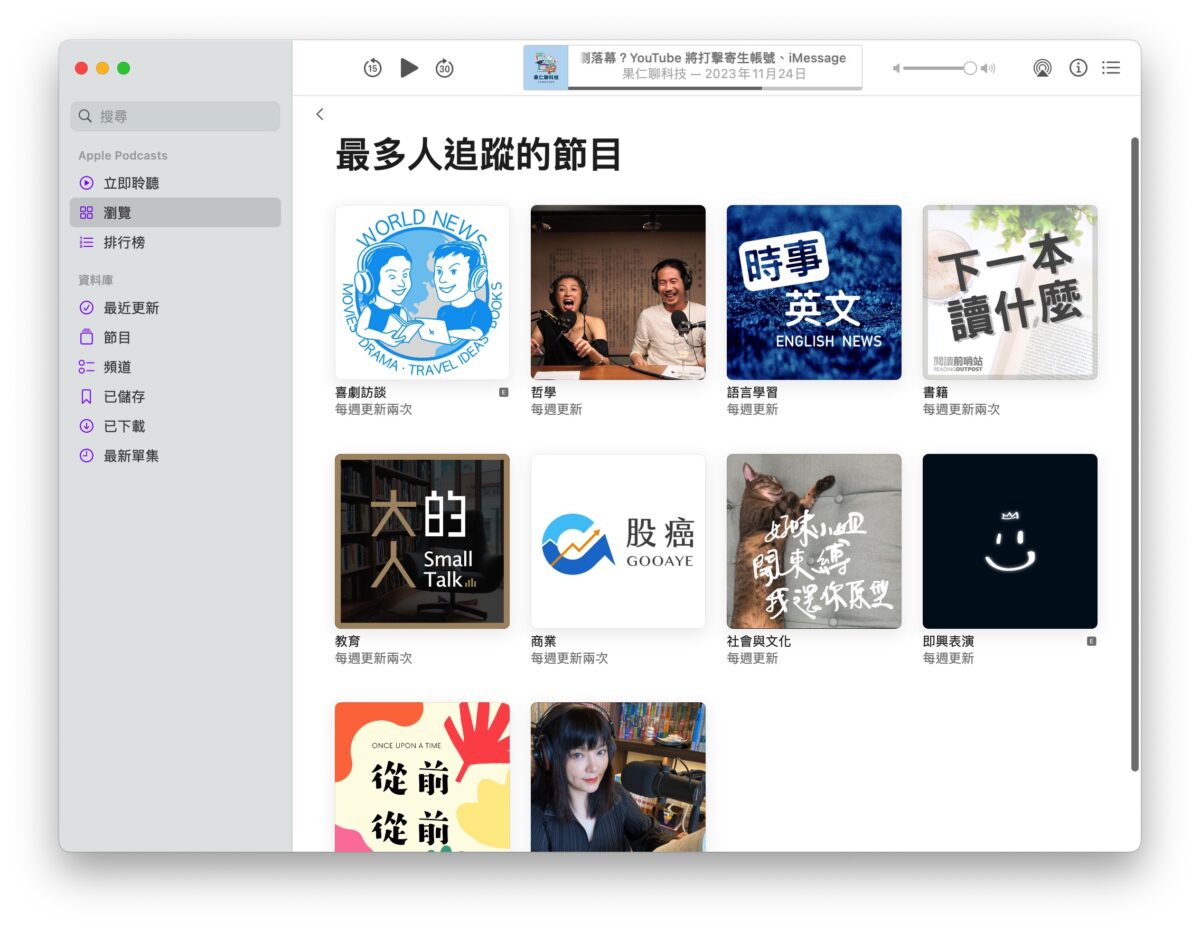
Task: Adjust the volume slider knob
Action: 970,68
